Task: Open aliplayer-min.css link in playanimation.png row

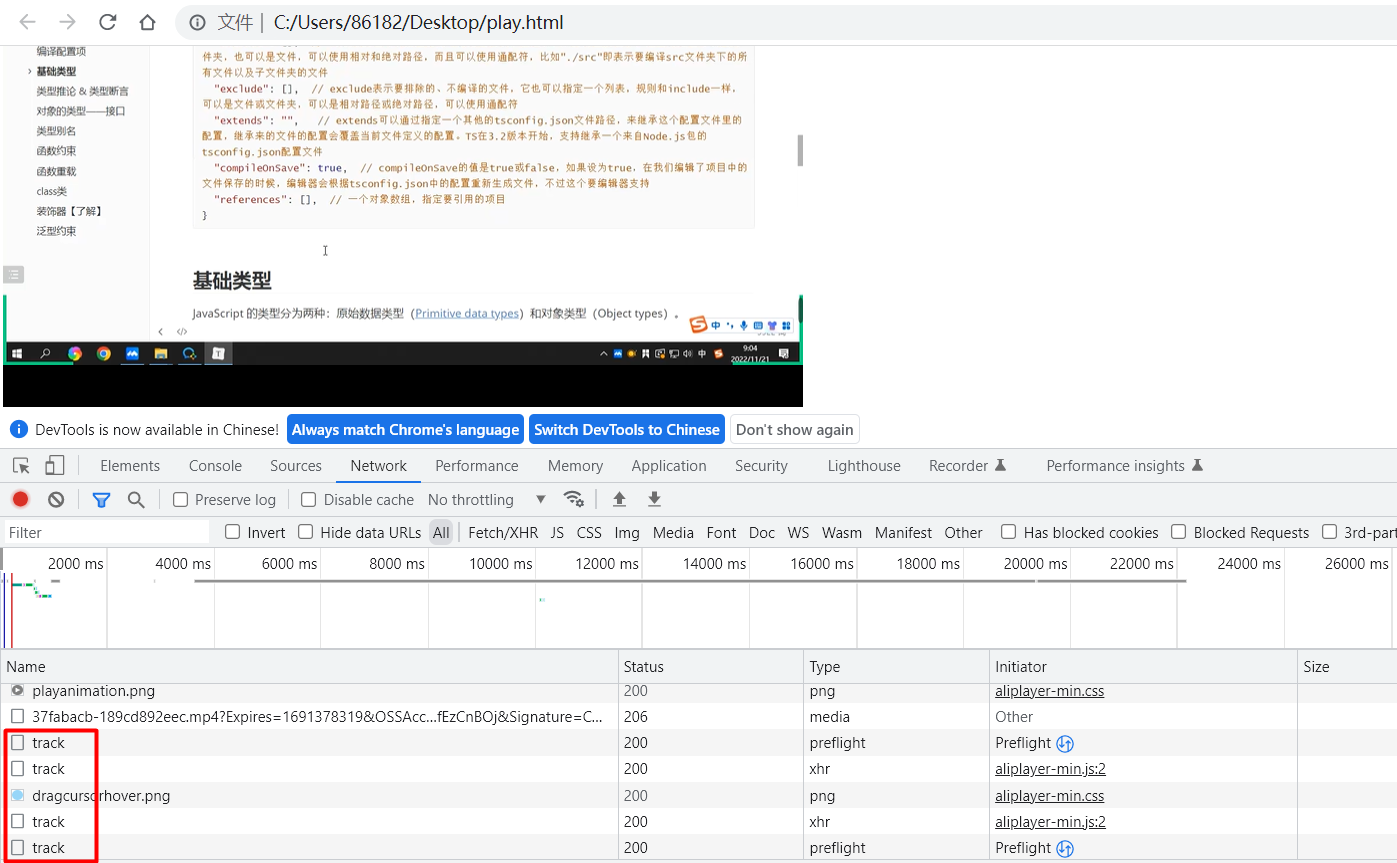Action: tap(1049, 690)
